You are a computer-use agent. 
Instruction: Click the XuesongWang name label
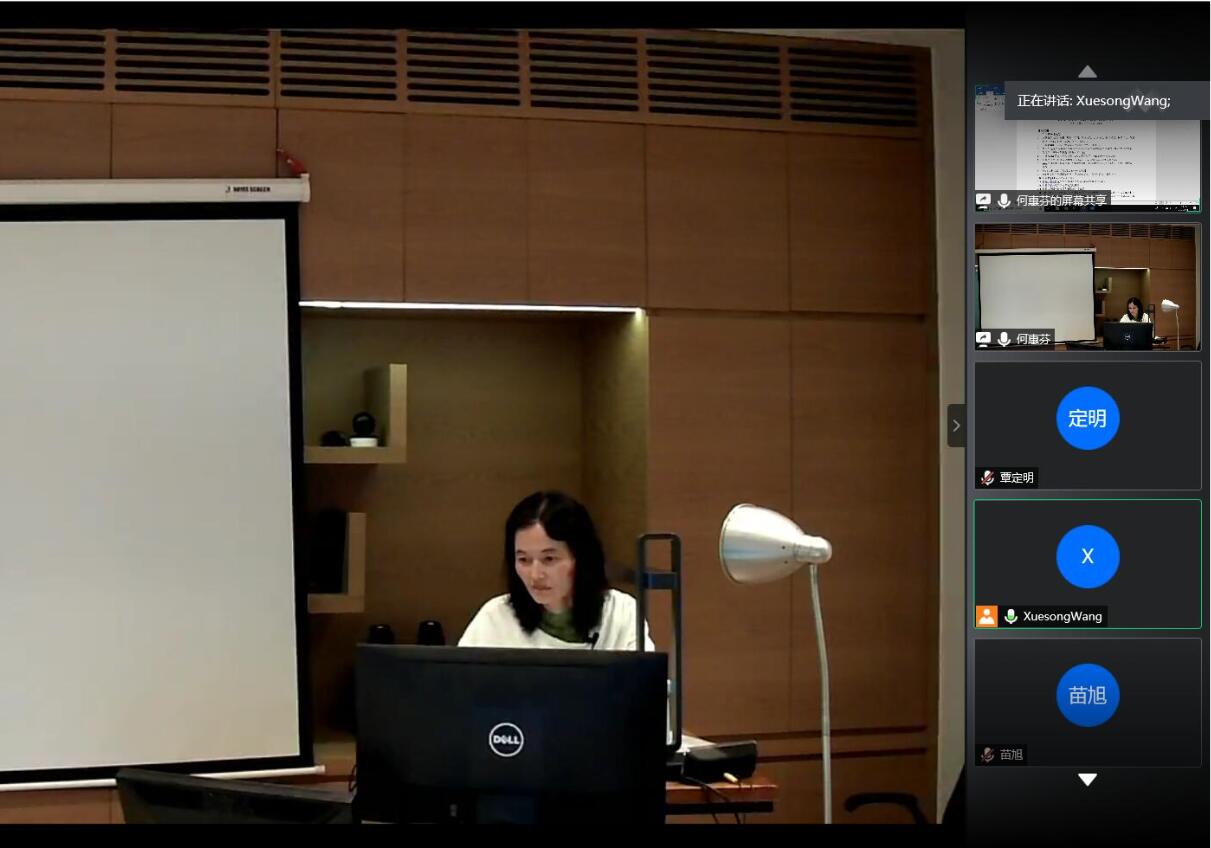[x=1062, y=616]
